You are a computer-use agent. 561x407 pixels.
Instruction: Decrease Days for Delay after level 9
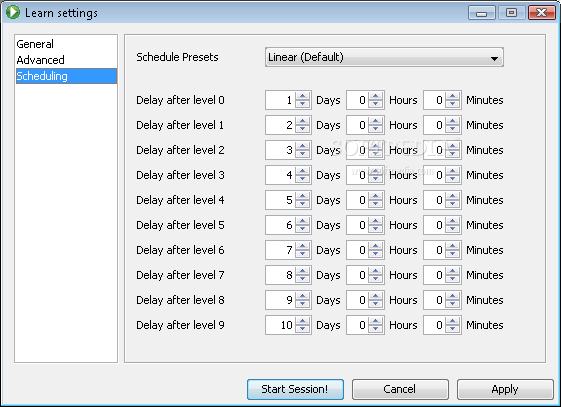303,329
